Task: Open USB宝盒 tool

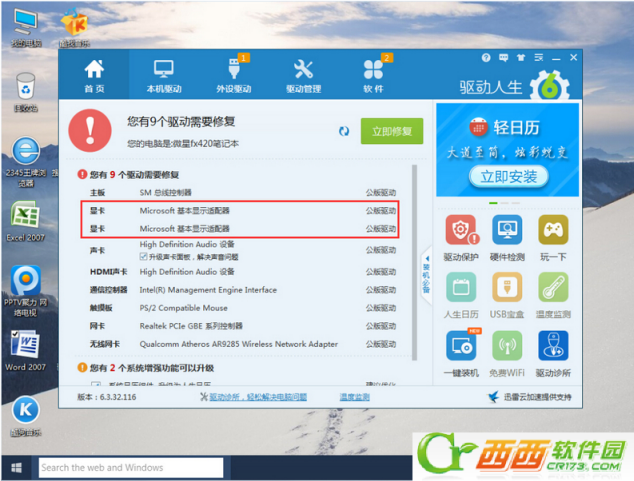Action: 507,295
